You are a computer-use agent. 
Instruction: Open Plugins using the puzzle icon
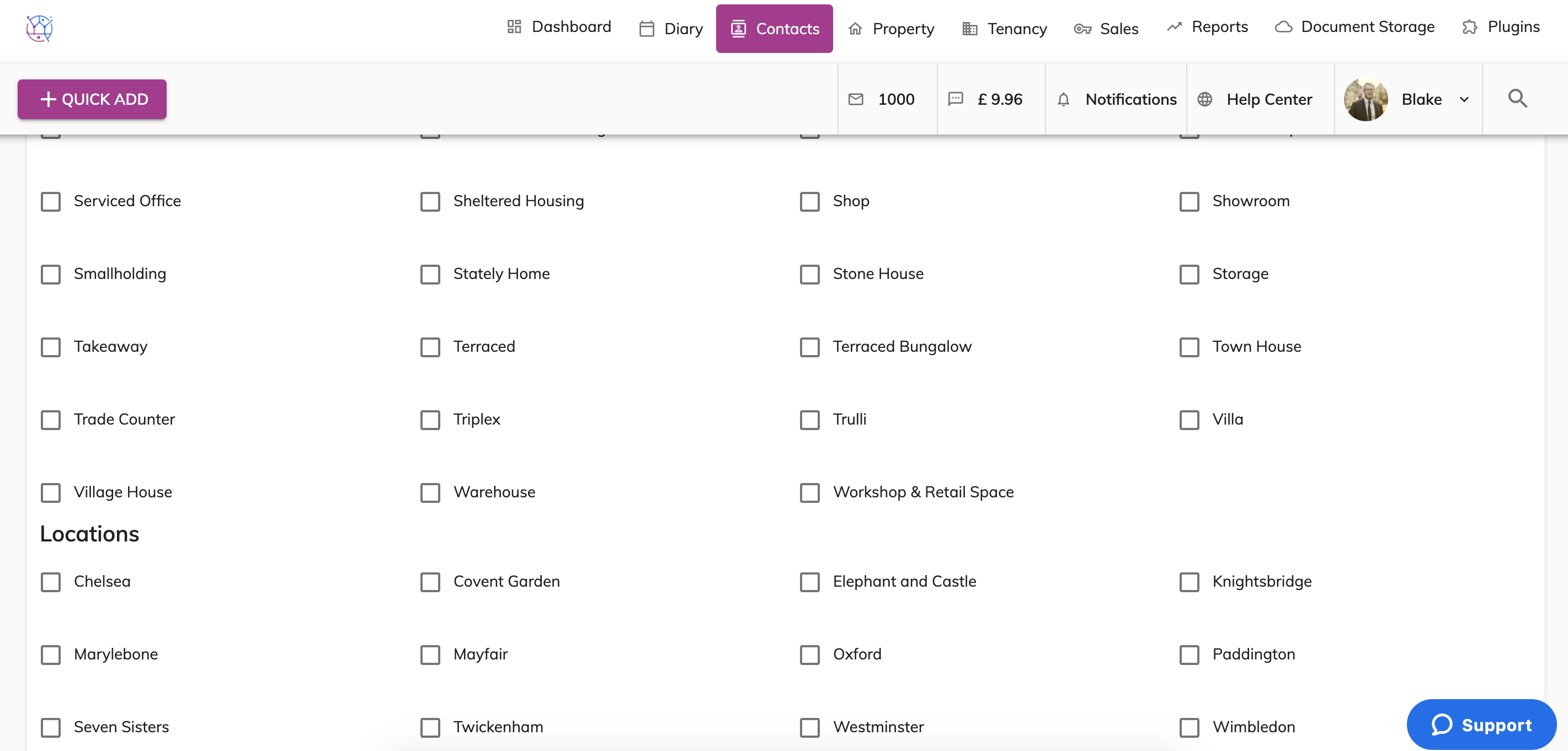pos(1469,28)
